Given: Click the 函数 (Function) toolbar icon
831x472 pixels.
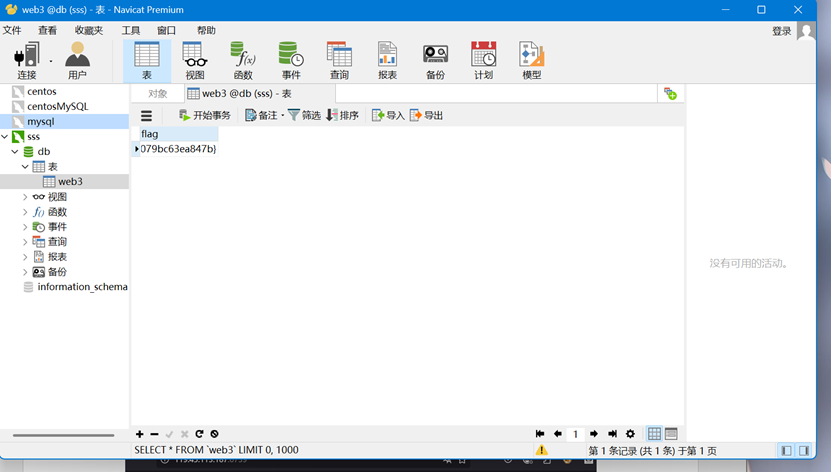Looking at the screenshot, I should tap(243, 60).
